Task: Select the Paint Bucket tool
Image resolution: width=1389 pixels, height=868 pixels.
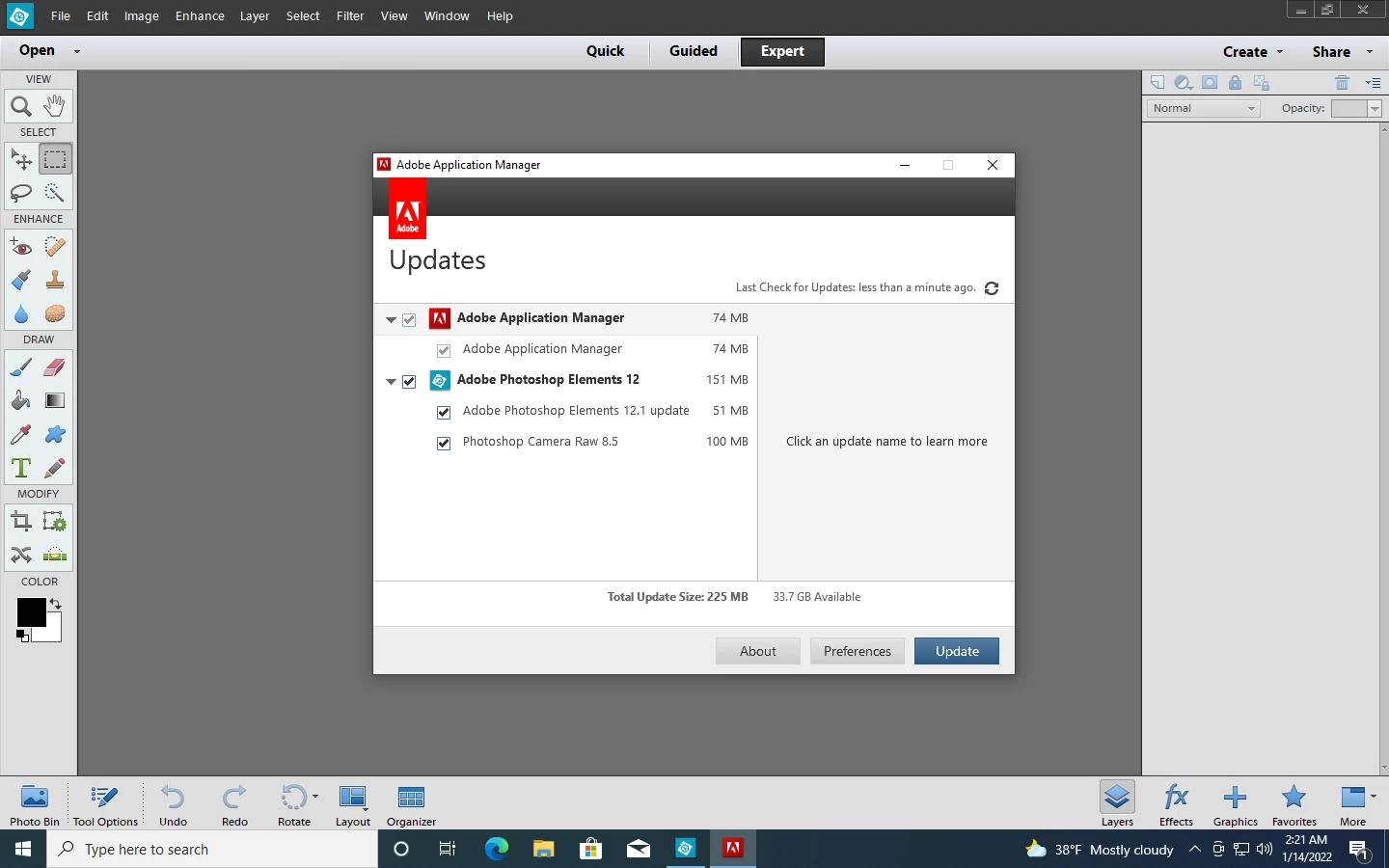Action: 21,401
